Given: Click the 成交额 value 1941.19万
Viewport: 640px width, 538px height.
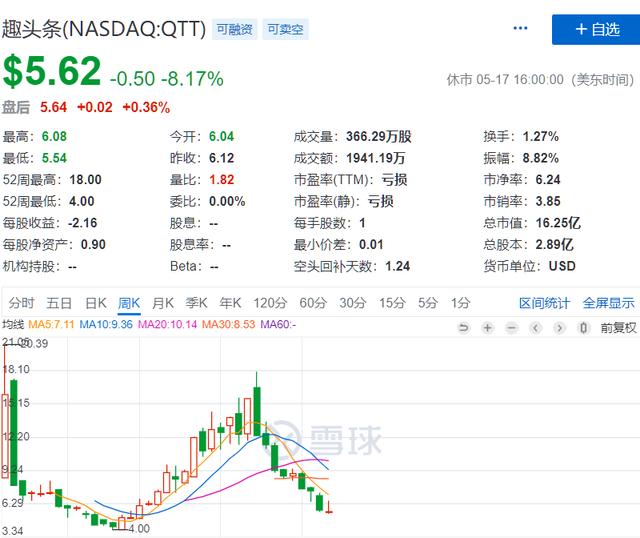Looking at the screenshot, I should pos(376,158).
